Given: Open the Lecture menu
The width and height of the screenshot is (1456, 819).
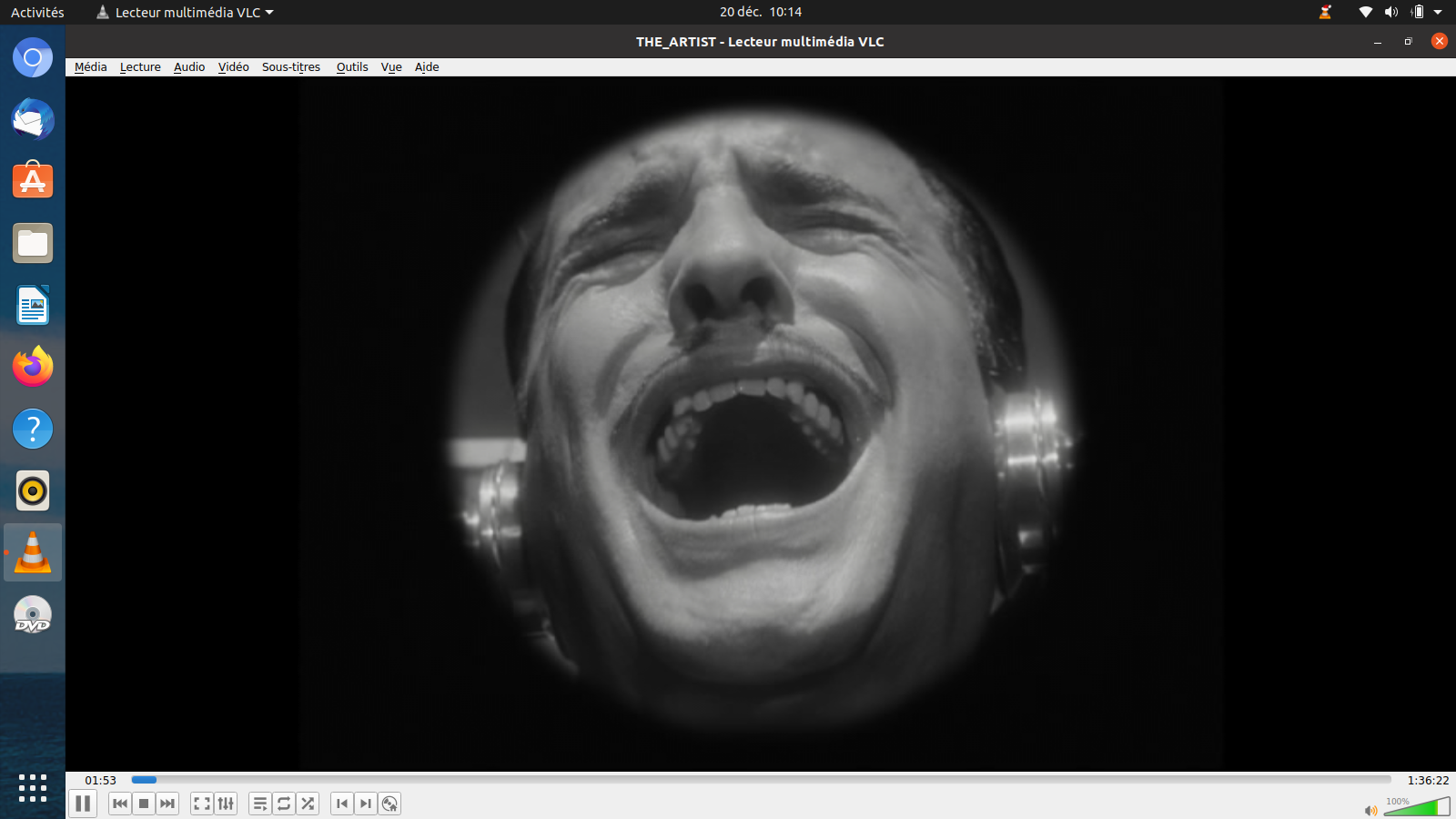Looking at the screenshot, I should [140, 67].
